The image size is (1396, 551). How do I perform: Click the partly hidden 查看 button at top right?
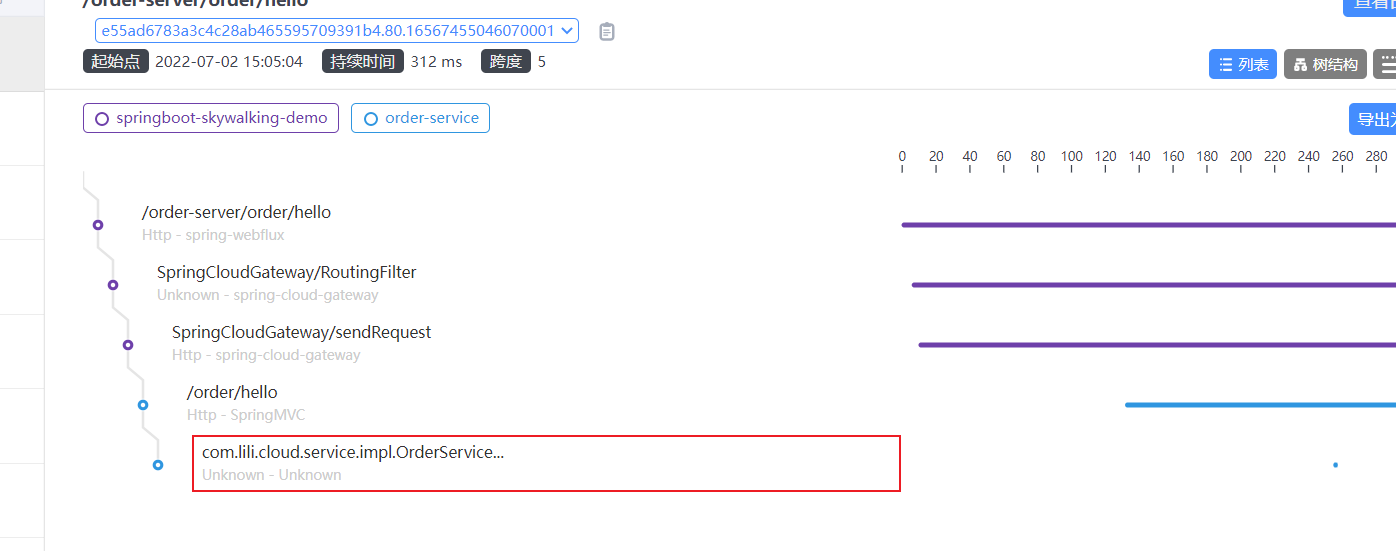(x=1369, y=5)
